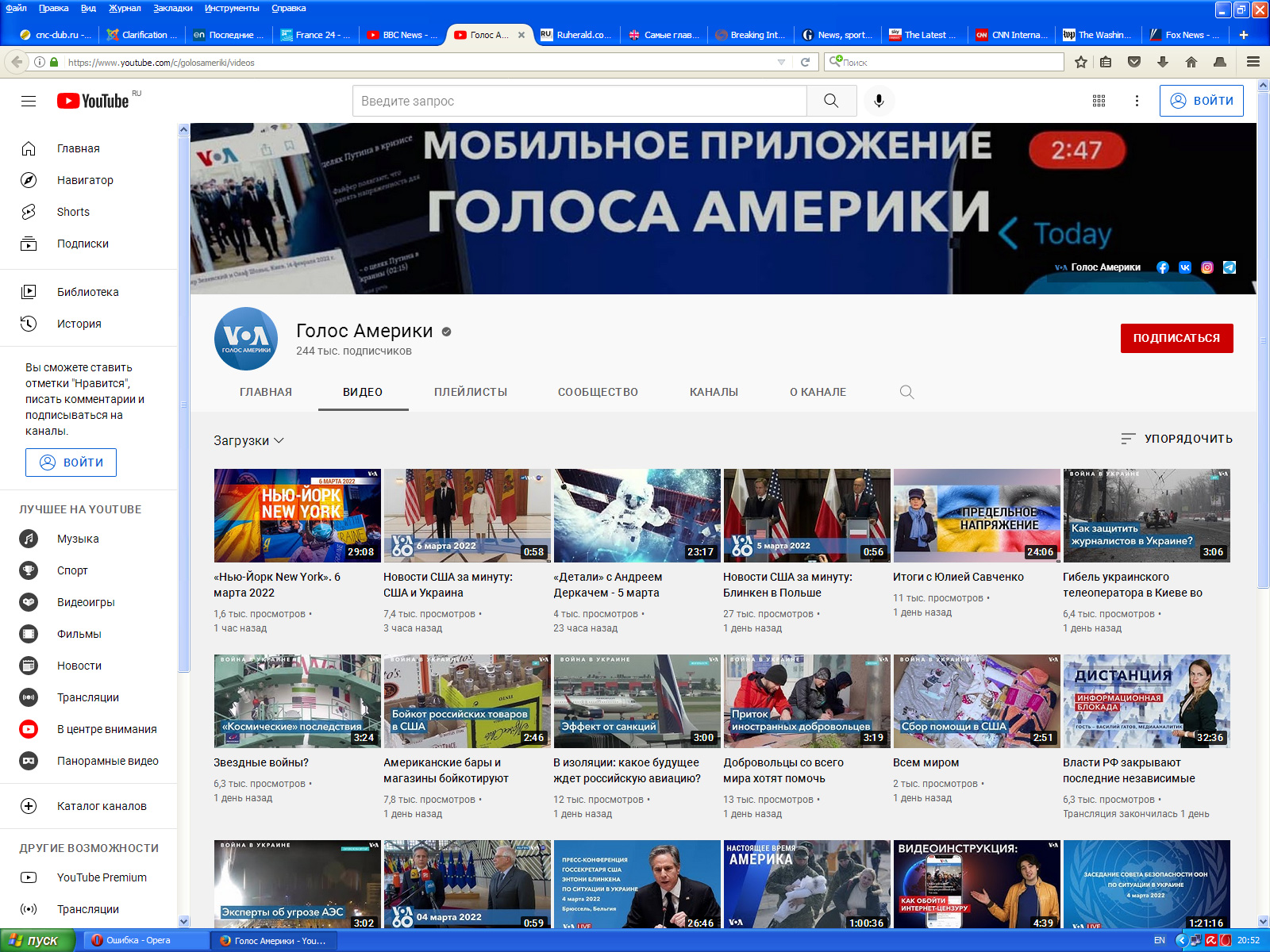Switch to the BBC News browser tab
The image size is (1270, 952).
pyautogui.click(x=402, y=35)
